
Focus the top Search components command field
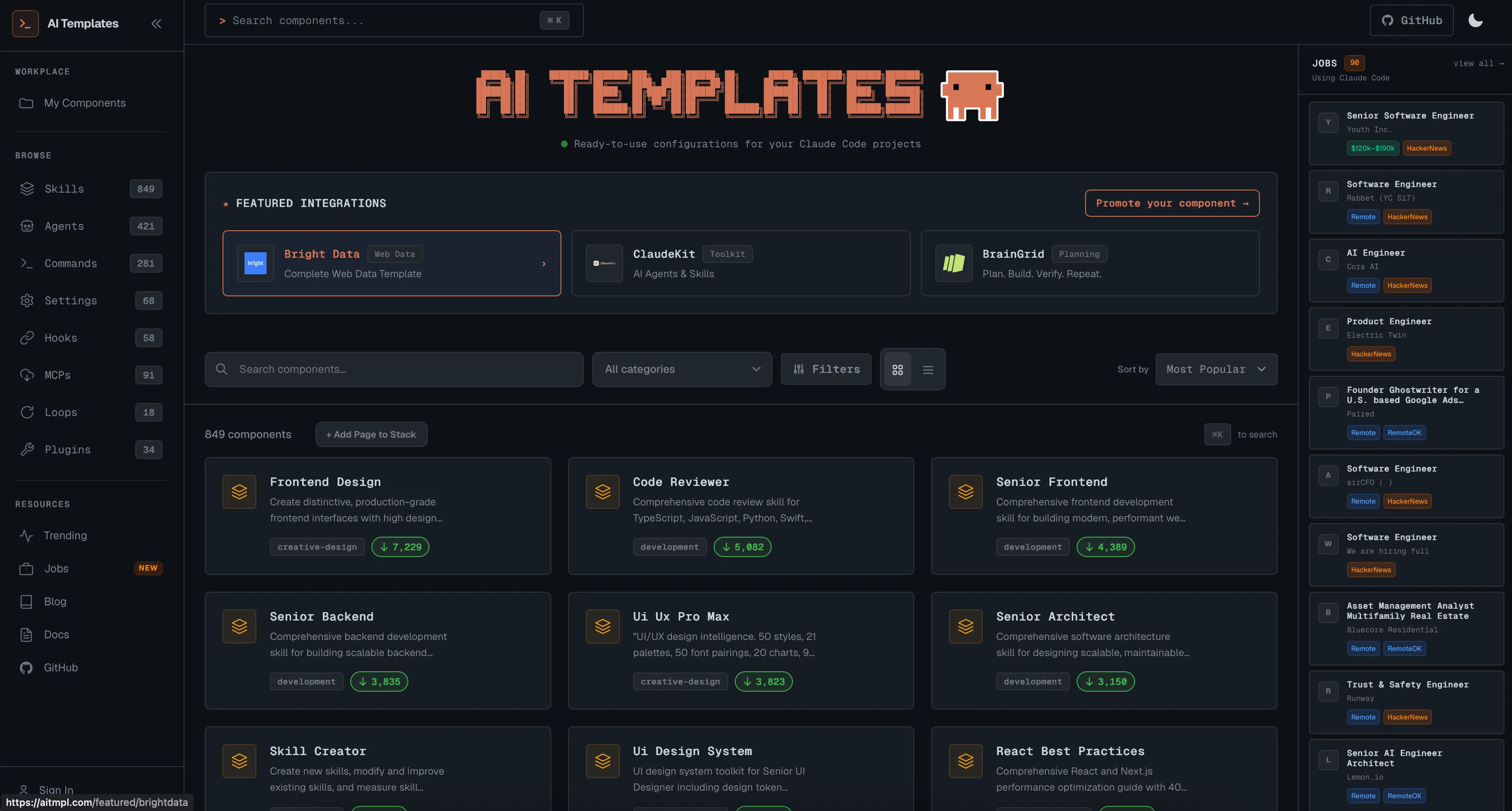click(x=394, y=21)
